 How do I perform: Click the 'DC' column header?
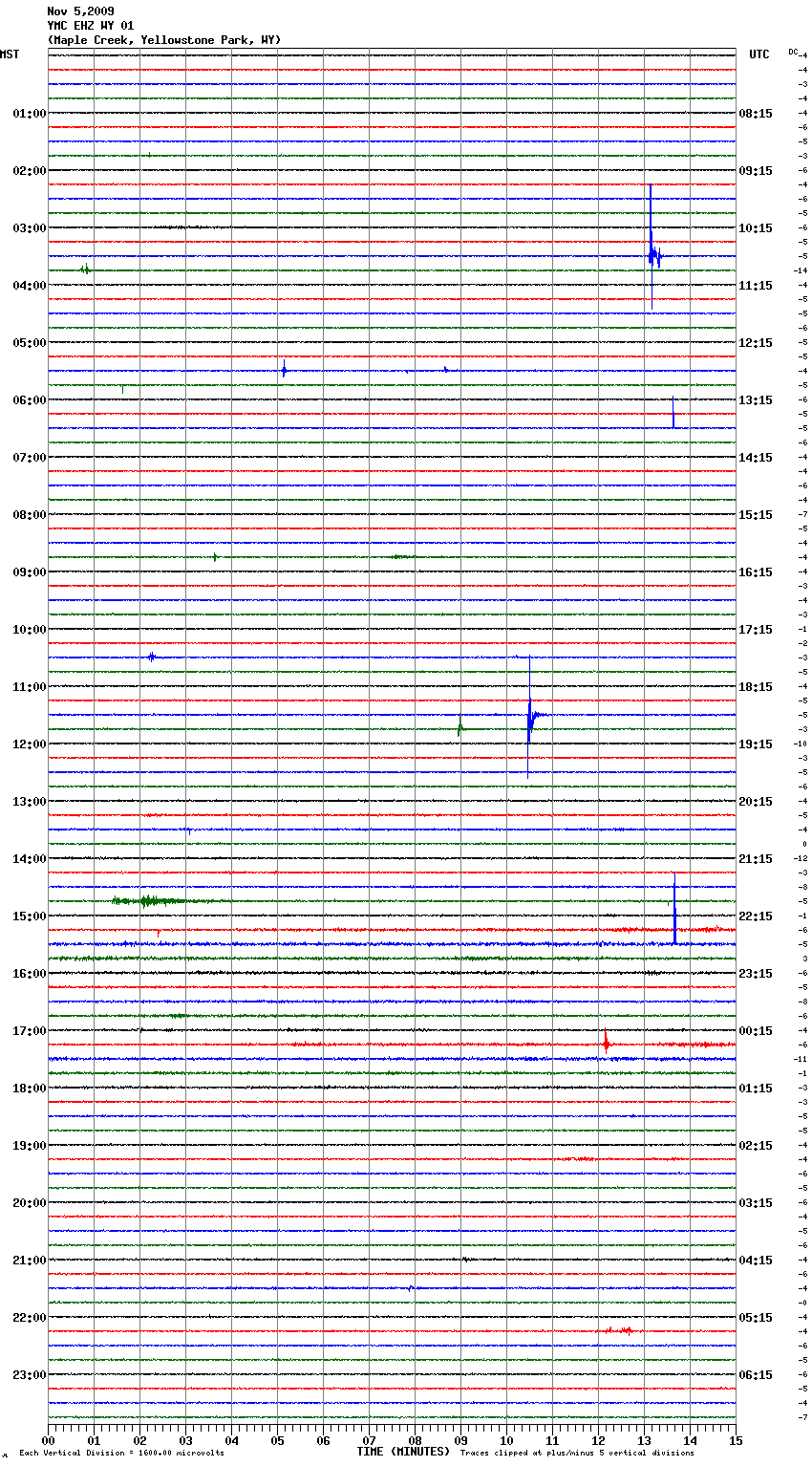pos(793,52)
